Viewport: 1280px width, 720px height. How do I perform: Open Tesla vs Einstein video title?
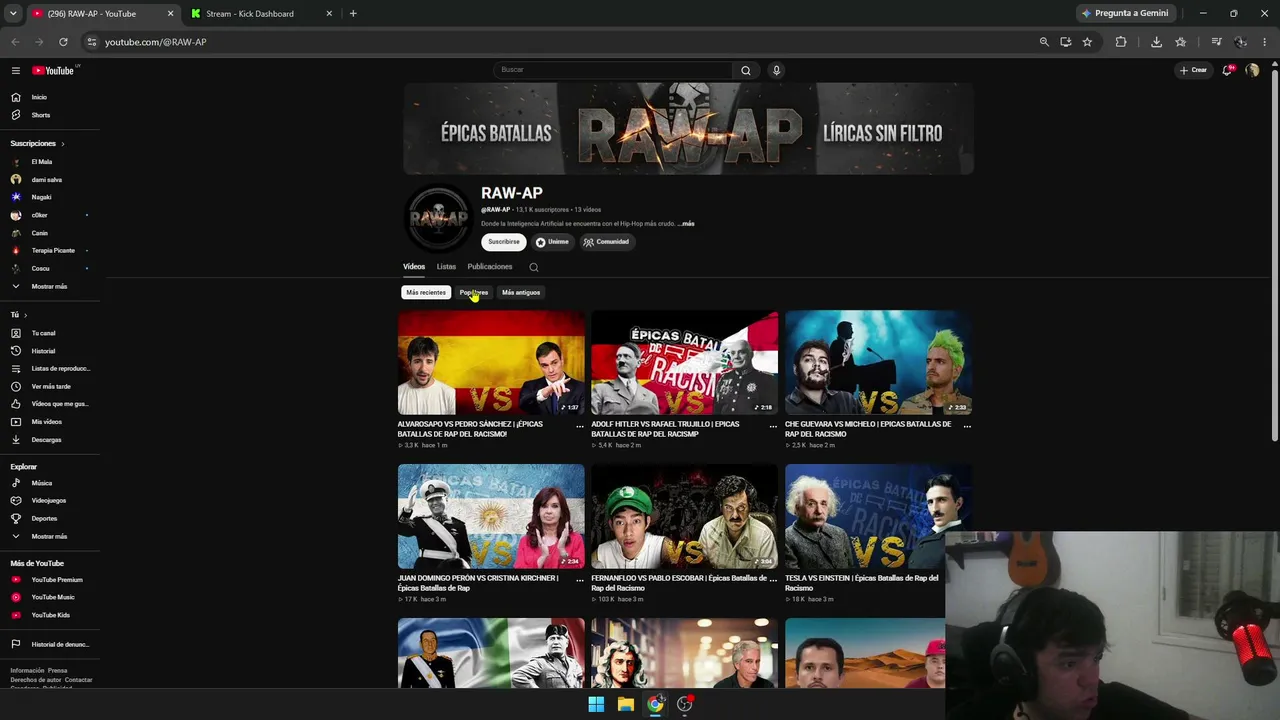pyautogui.click(x=862, y=583)
